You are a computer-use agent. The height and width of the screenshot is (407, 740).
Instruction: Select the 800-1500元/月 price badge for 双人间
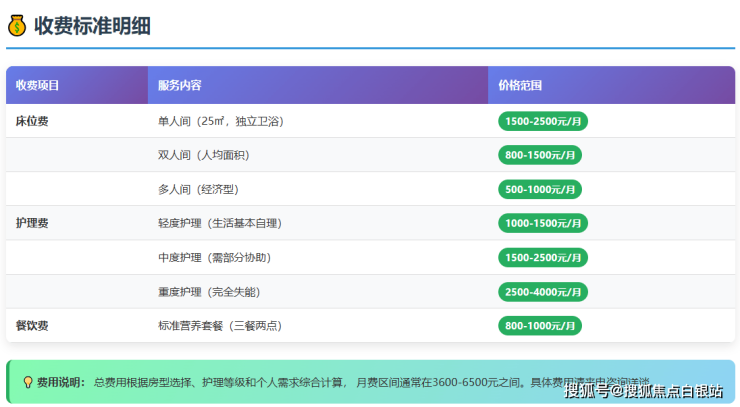coord(540,155)
